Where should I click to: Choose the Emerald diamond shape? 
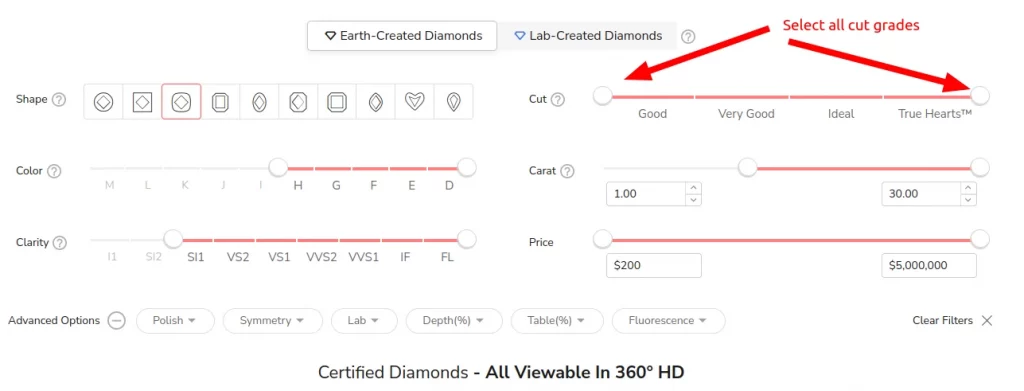pyautogui.click(x=221, y=102)
